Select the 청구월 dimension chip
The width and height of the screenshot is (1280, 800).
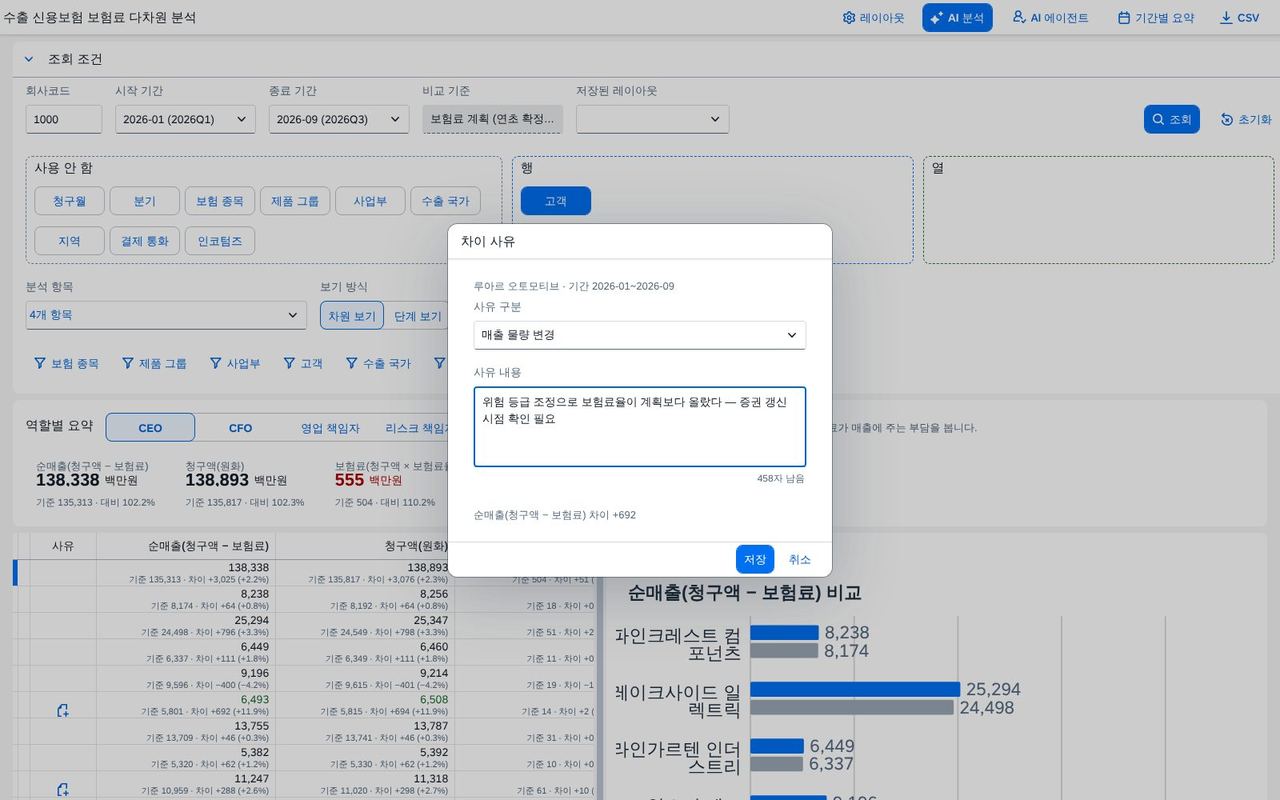pos(69,201)
